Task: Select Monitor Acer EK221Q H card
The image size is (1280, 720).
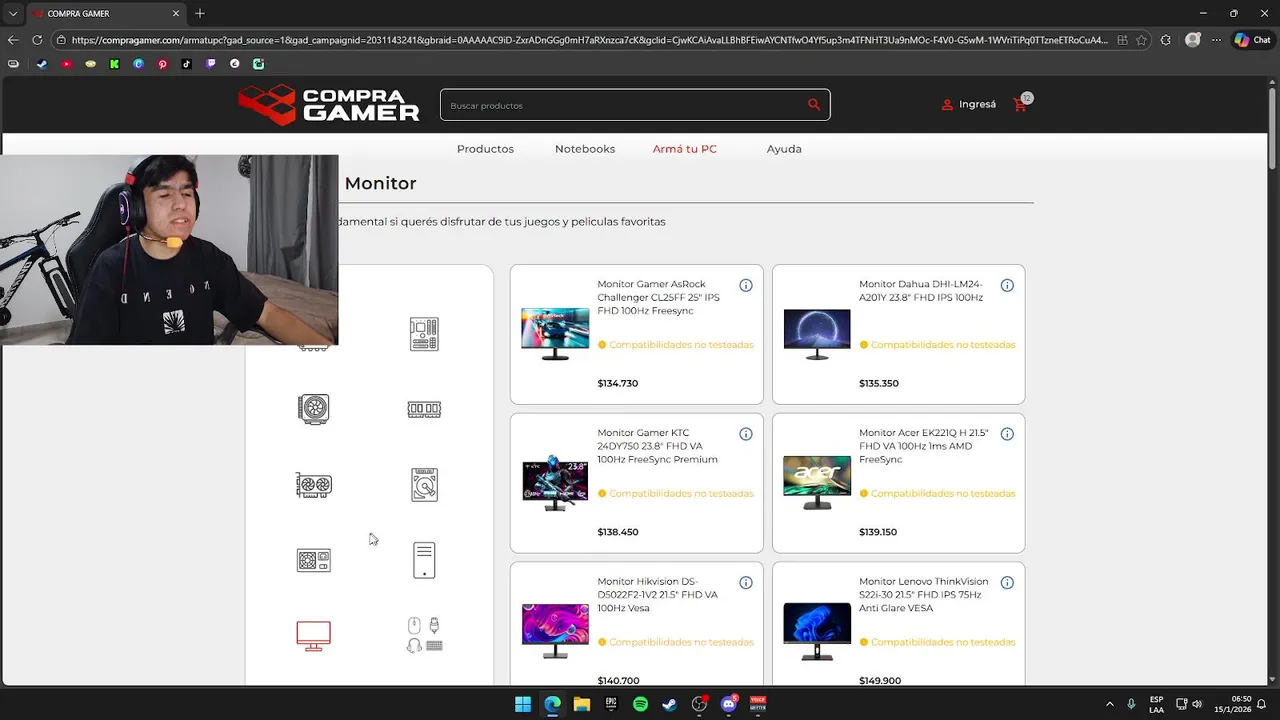Action: (x=898, y=483)
